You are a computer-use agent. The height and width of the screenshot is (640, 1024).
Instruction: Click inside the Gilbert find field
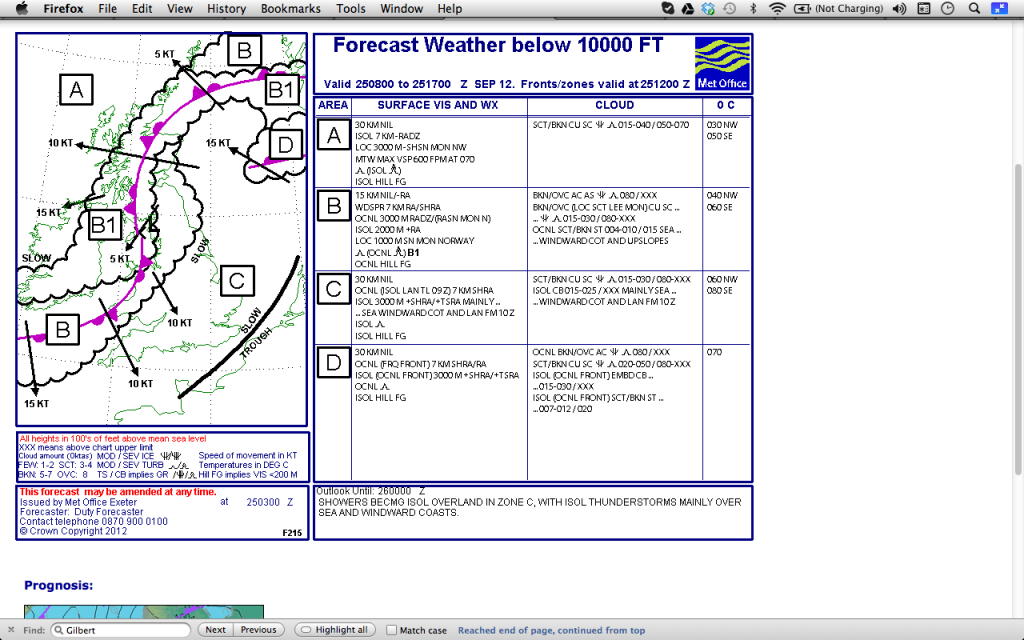point(120,630)
